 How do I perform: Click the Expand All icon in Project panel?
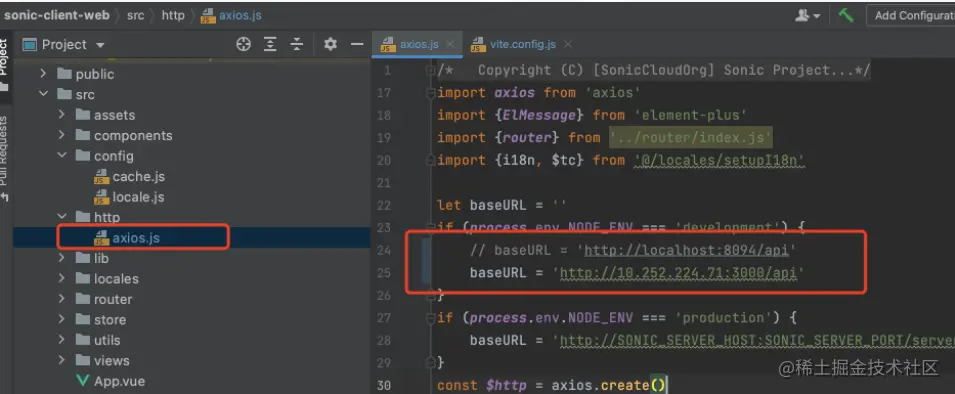(270, 44)
